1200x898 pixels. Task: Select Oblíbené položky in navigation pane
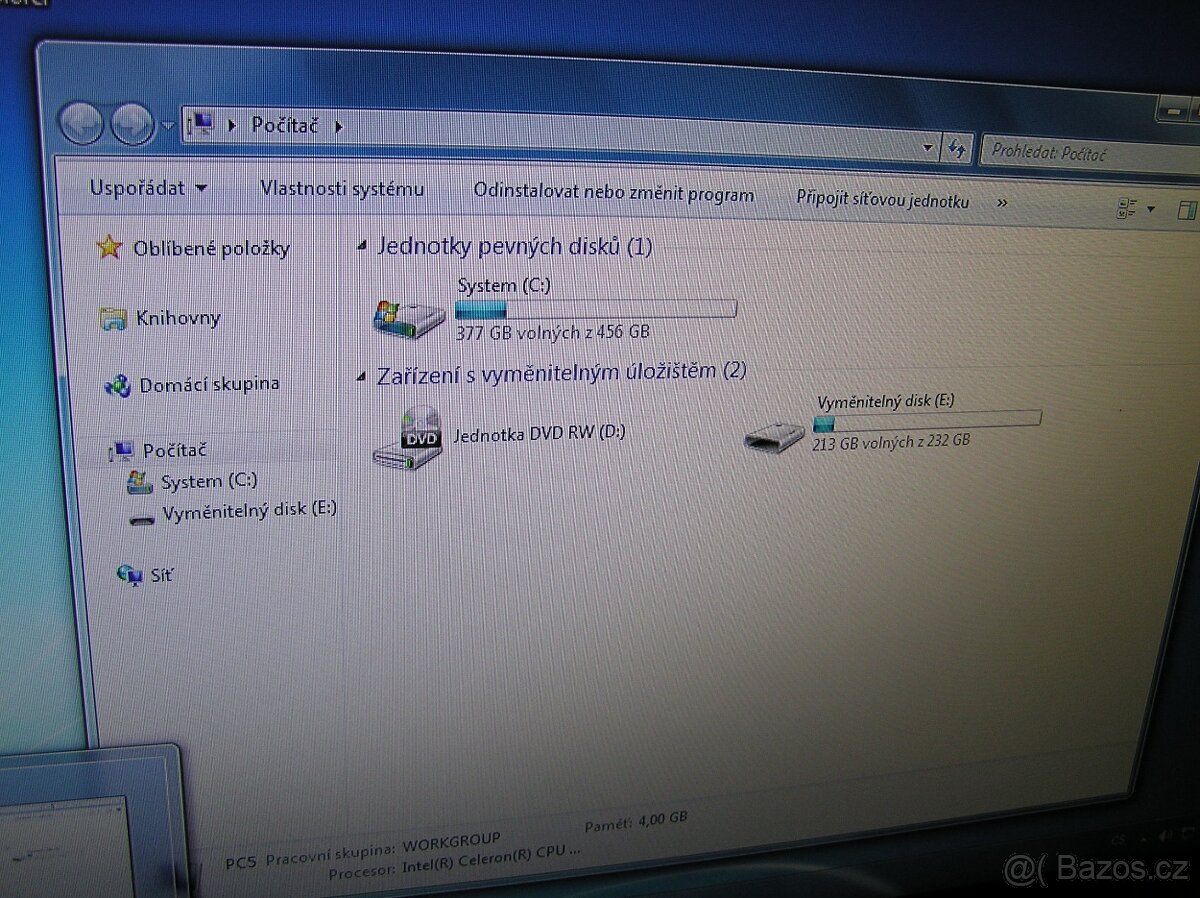click(x=211, y=248)
